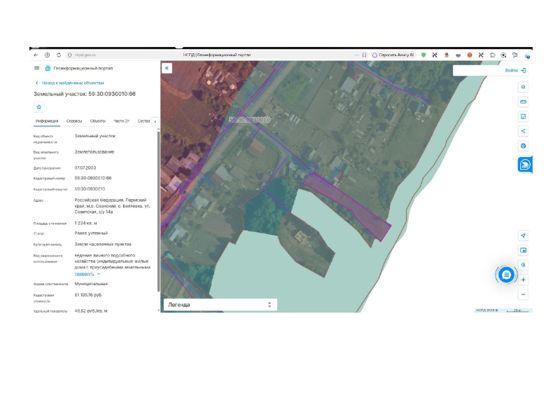The width and height of the screenshot is (560, 396).
Task: Add land parcel to favorites star
Action: [39, 107]
